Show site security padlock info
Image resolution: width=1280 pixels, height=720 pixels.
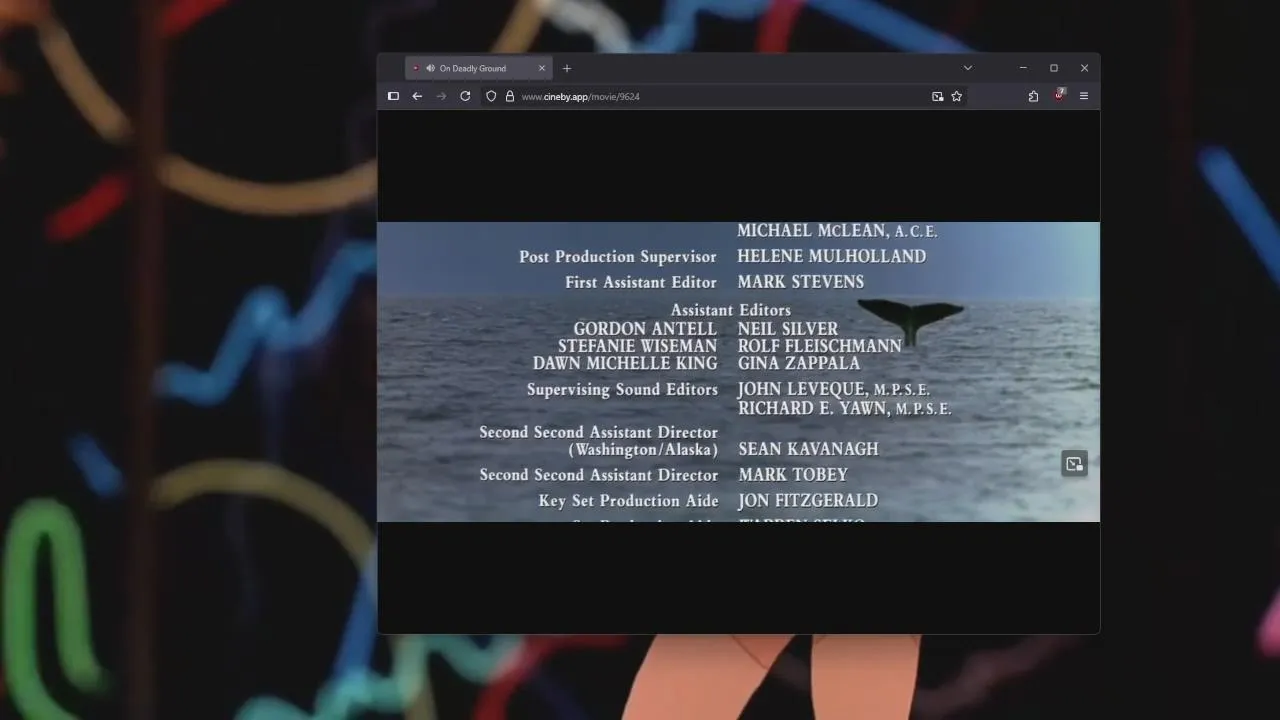[x=510, y=96]
